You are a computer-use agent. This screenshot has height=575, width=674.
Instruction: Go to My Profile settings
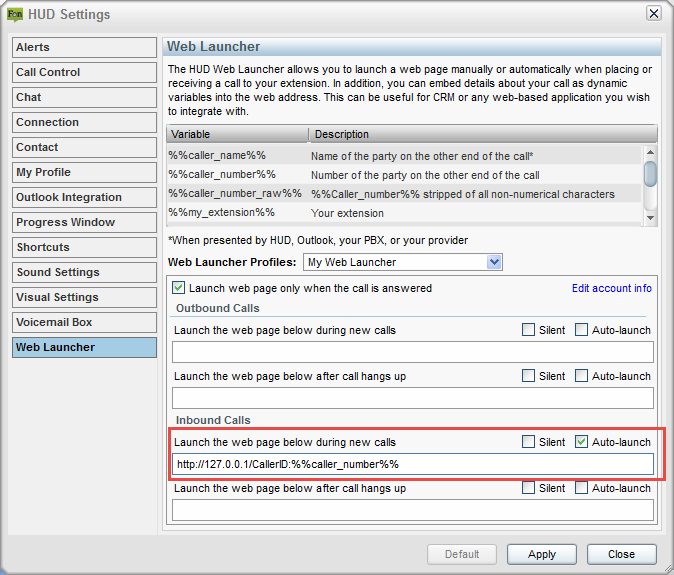tap(84, 172)
